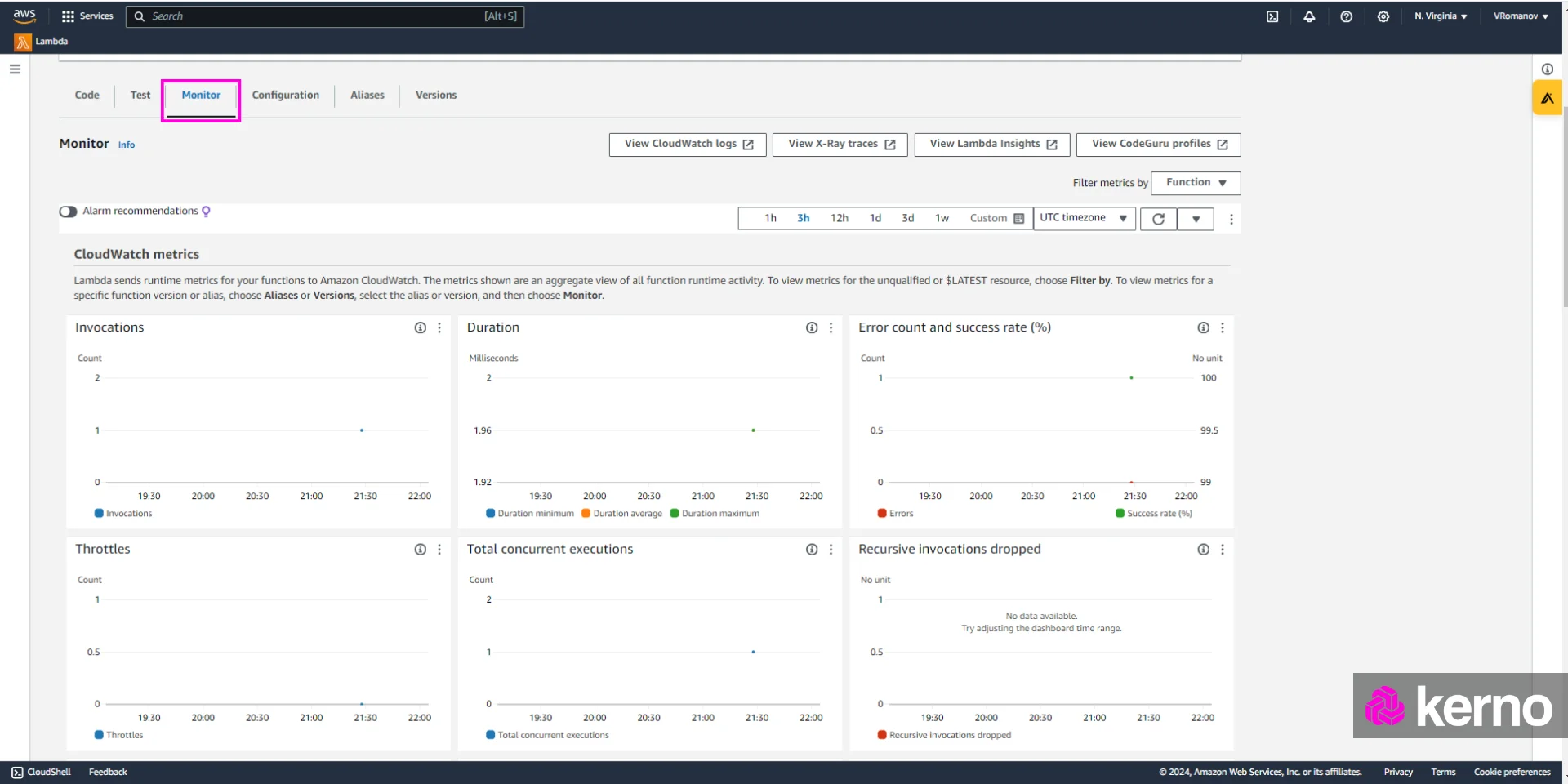This screenshot has width=1568, height=784.
Task: Select the 1h time range
Action: (770, 219)
